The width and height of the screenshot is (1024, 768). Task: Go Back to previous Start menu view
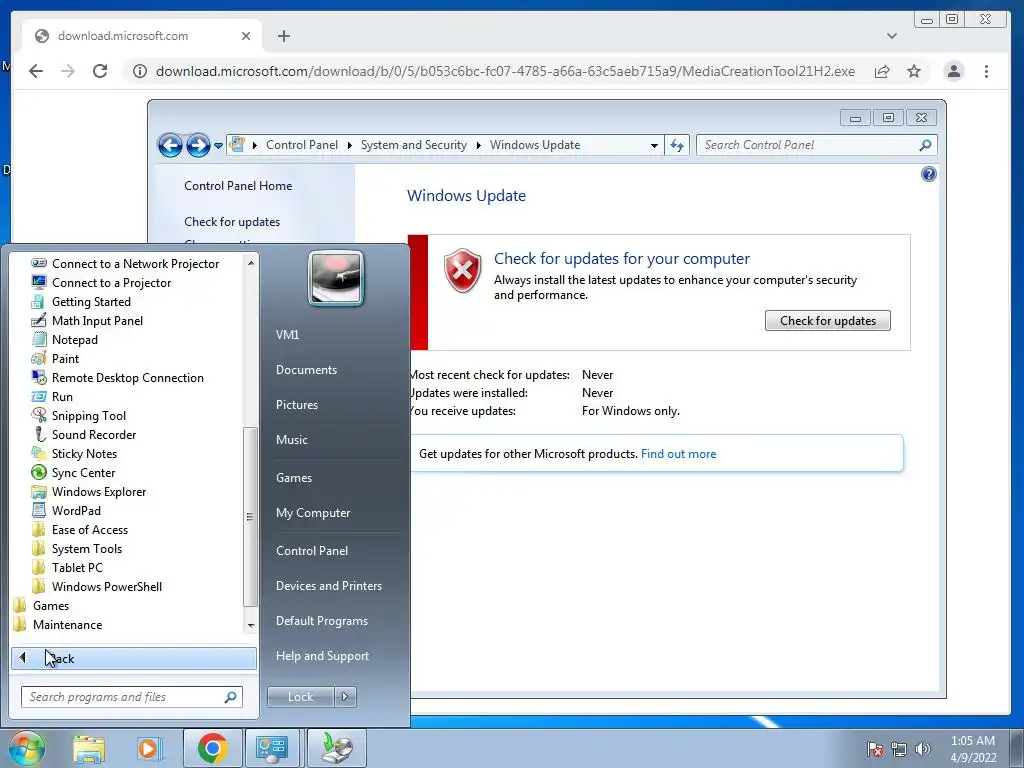click(x=134, y=658)
